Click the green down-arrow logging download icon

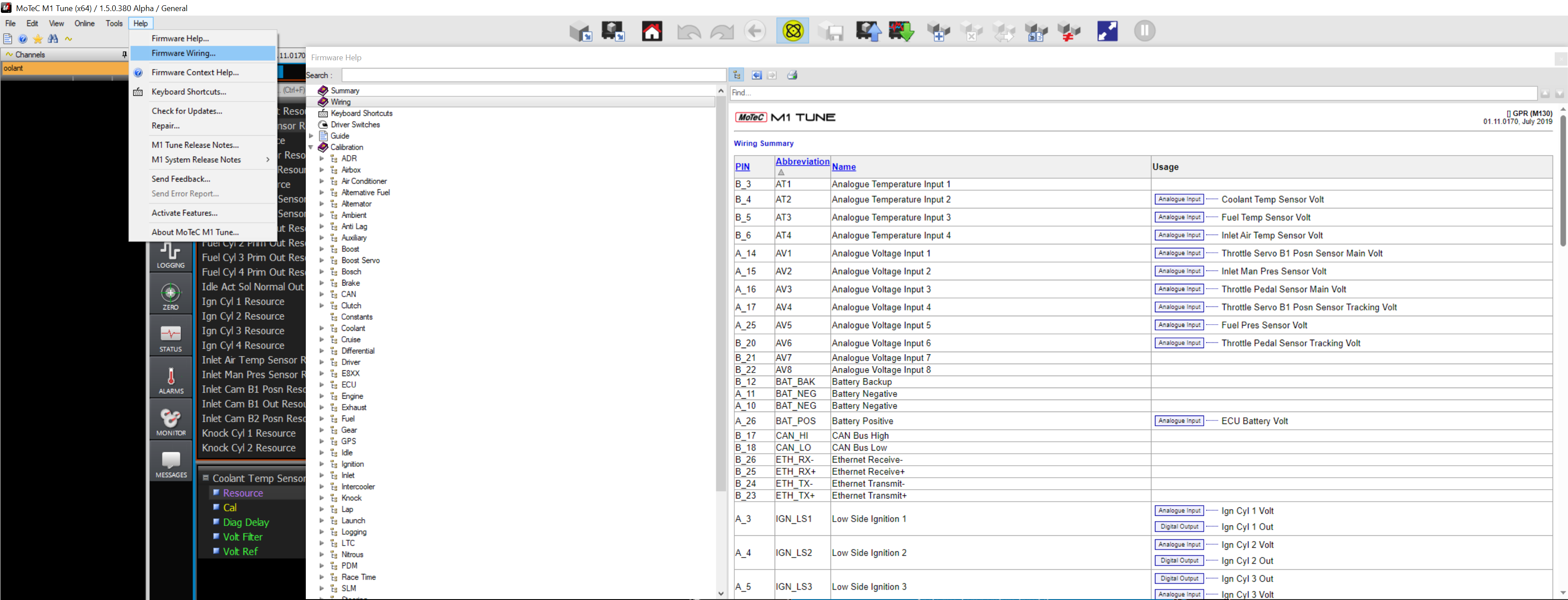click(901, 31)
